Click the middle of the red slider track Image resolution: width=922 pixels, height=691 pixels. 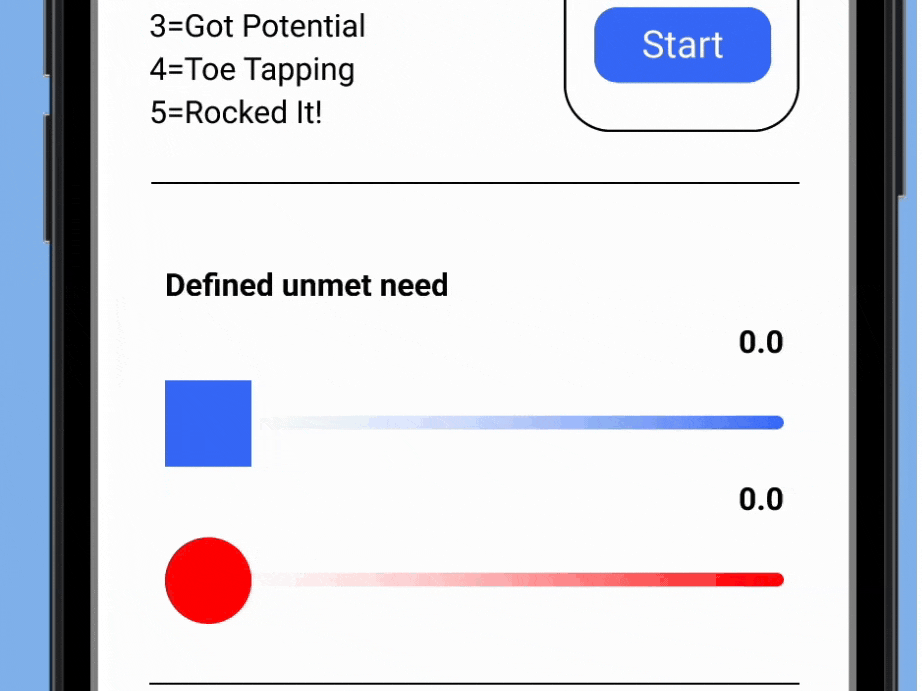tap(522, 580)
